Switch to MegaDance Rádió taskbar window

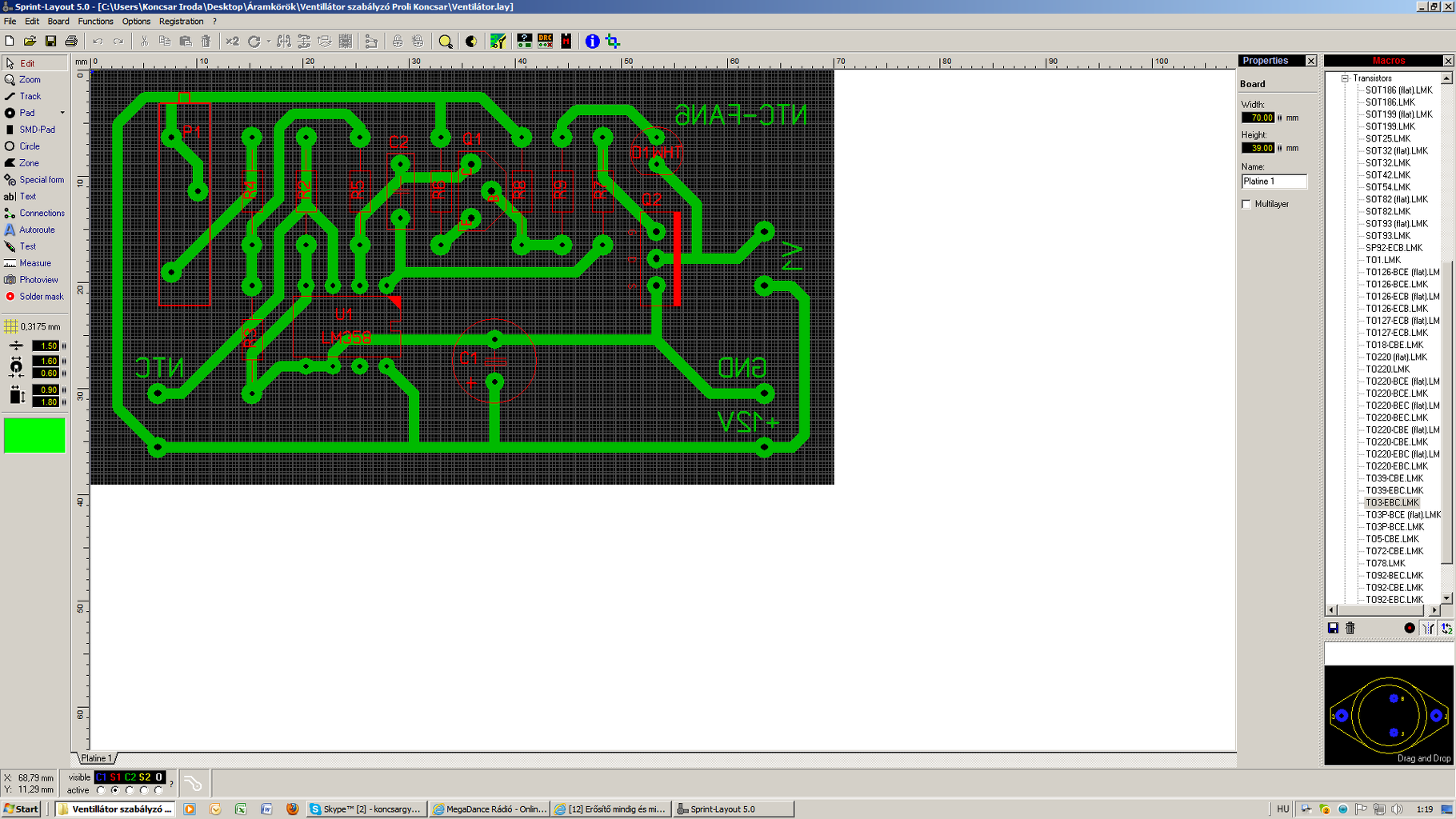490,809
